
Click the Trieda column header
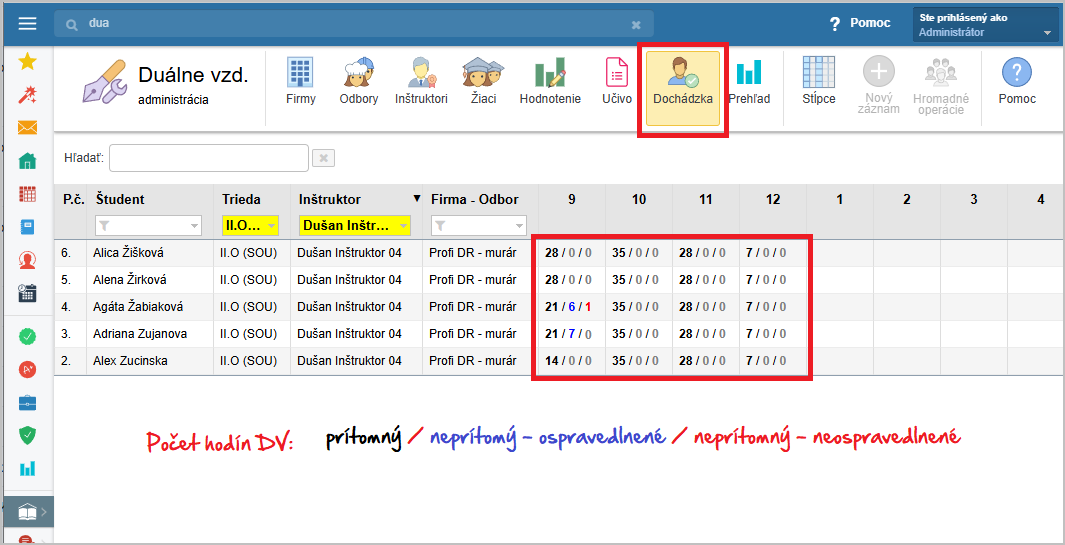click(x=241, y=200)
